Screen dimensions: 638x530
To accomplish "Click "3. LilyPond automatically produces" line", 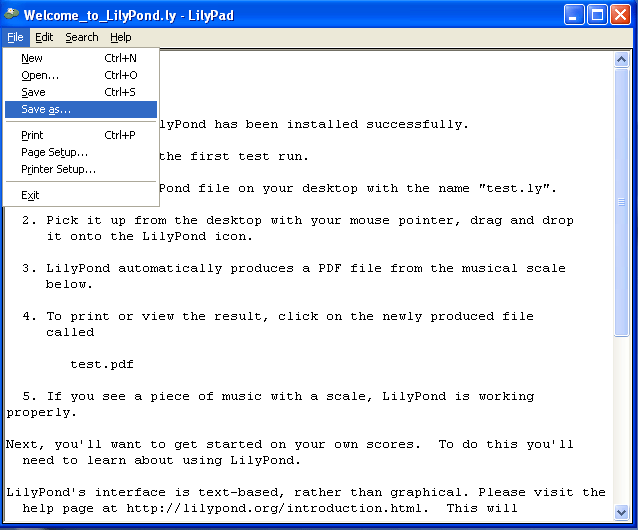I will click(294, 268).
